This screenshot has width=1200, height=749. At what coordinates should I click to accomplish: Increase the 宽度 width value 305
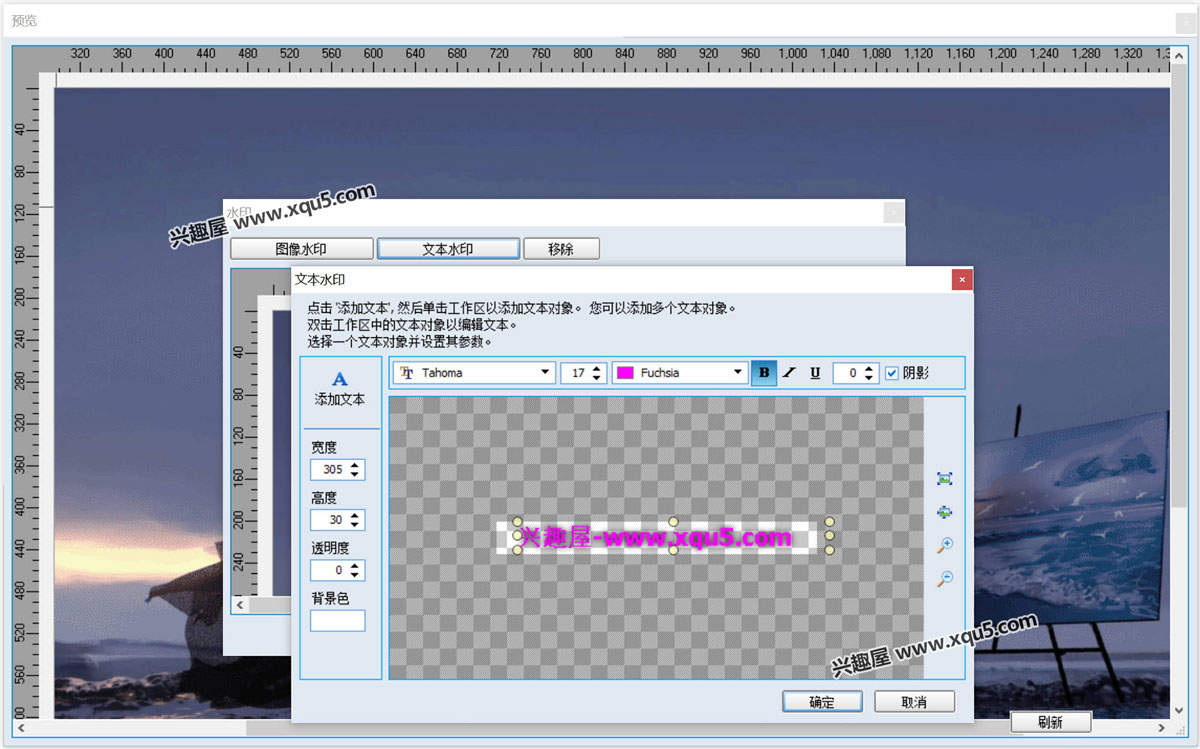356,464
